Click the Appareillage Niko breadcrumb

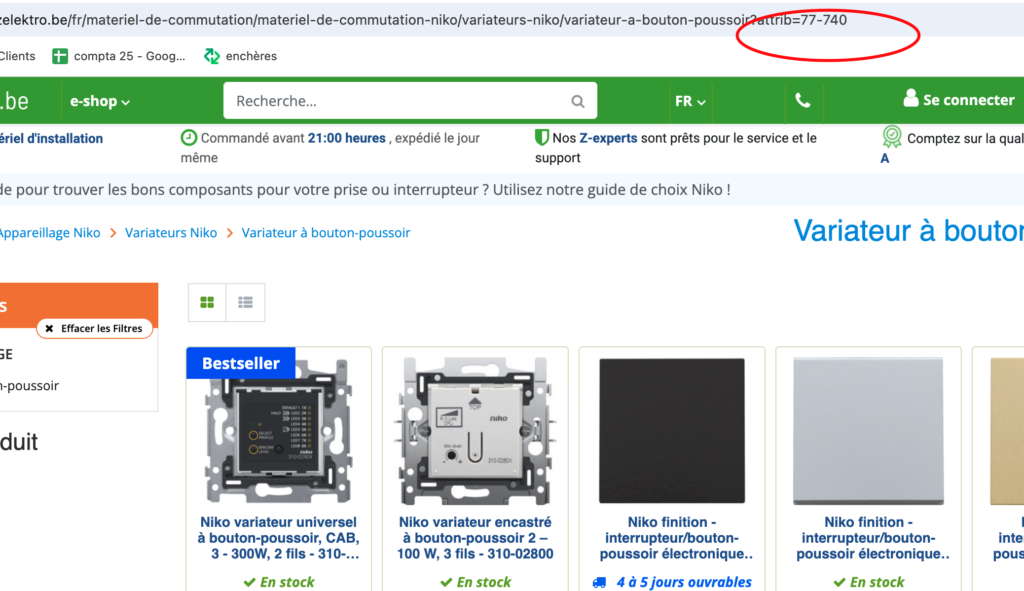pyautogui.click(x=50, y=232)
